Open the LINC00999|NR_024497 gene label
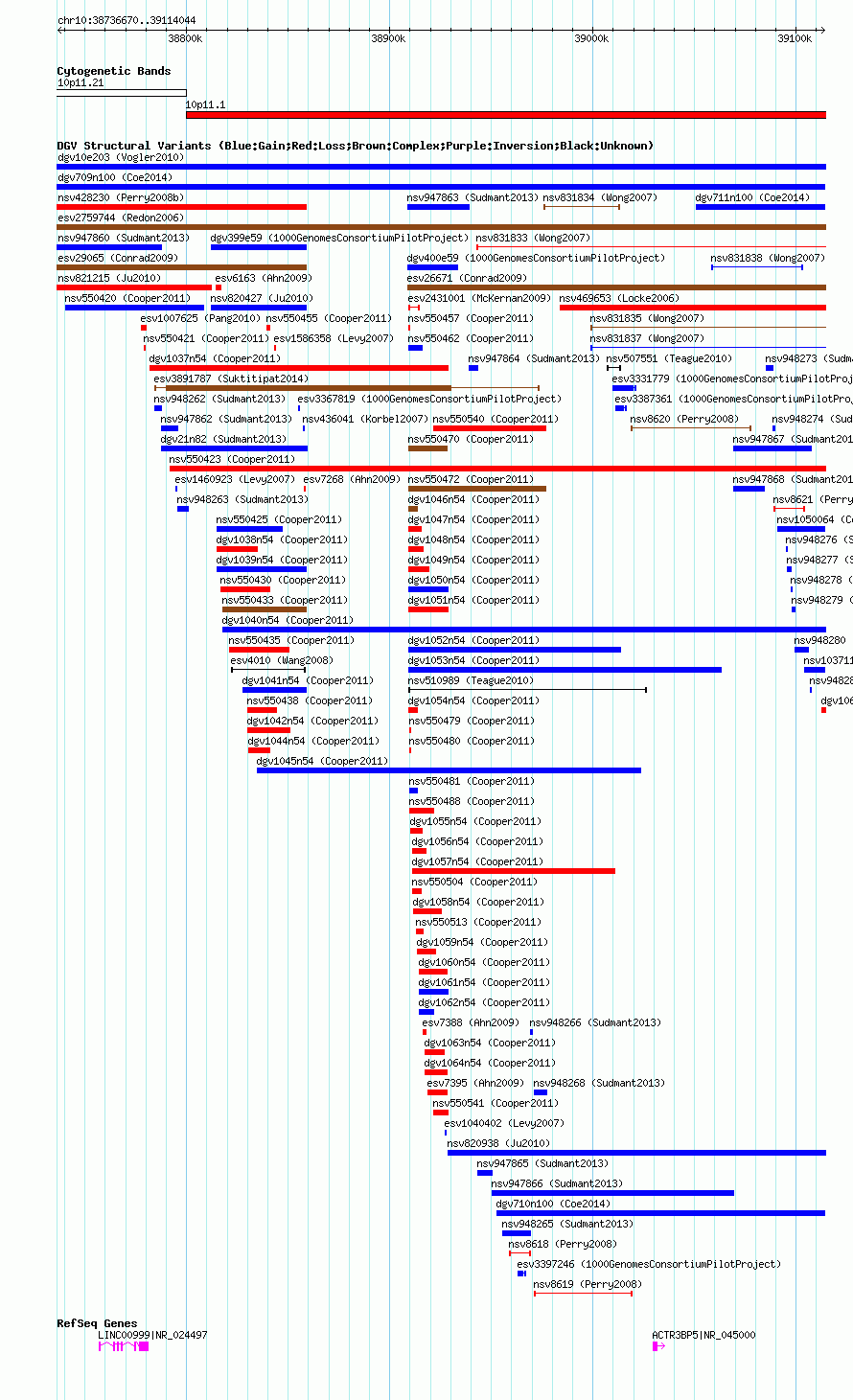 coord(152,1335)
